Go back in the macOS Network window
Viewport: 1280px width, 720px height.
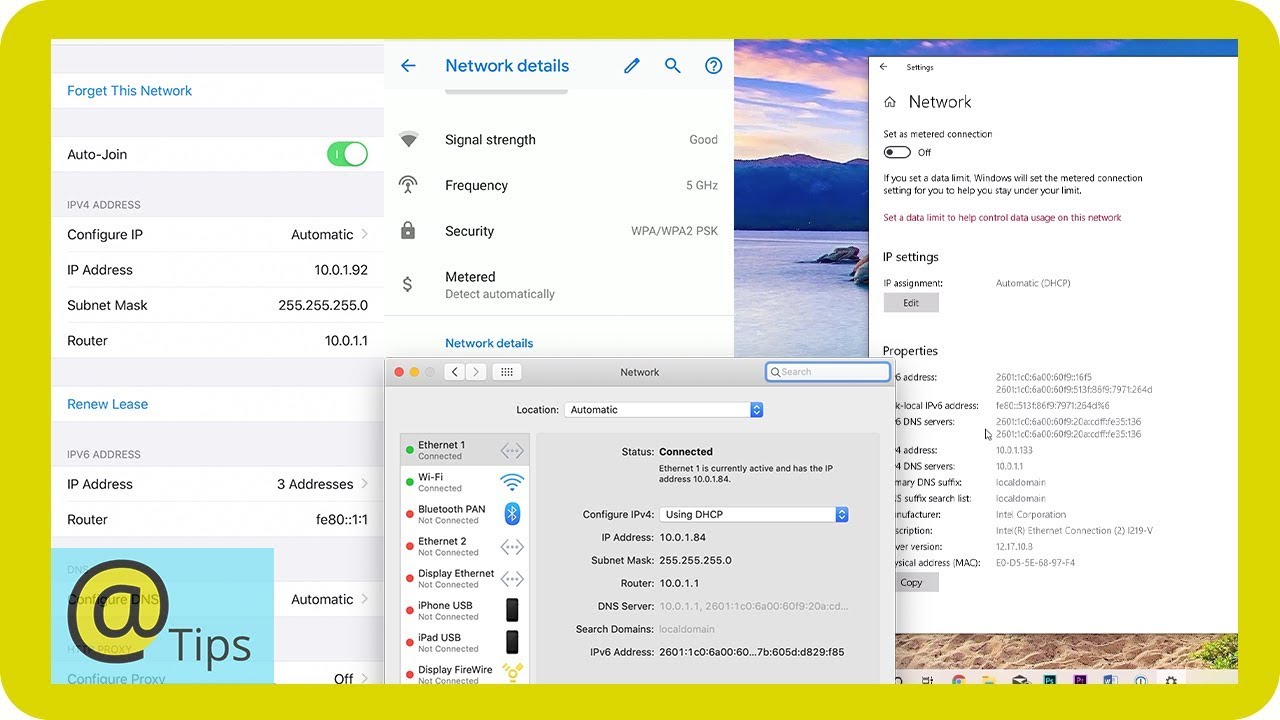pyautogui.click(x=455, y=372)
